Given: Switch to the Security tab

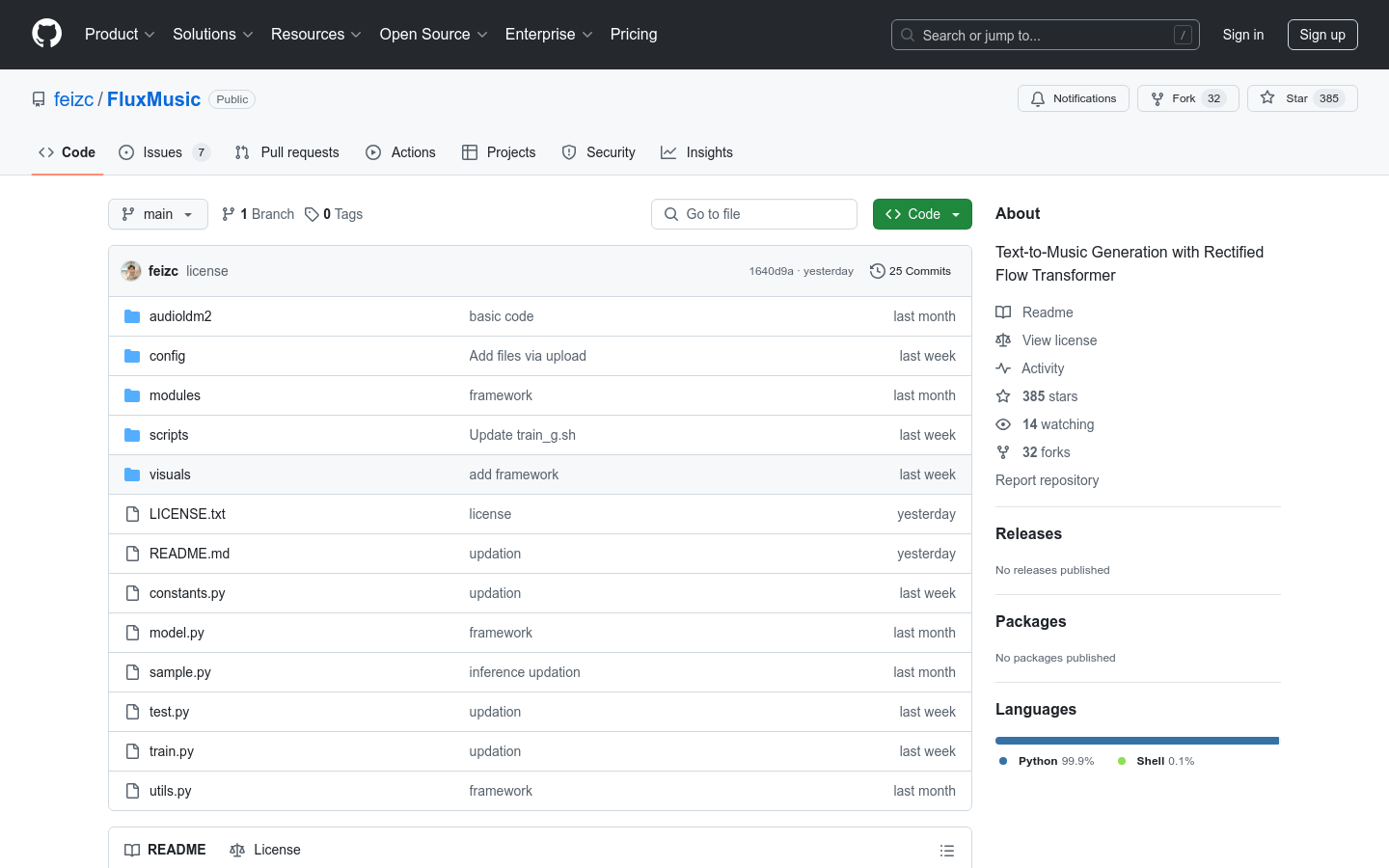Looking at the screenshot, I should [x=598, y=152].
